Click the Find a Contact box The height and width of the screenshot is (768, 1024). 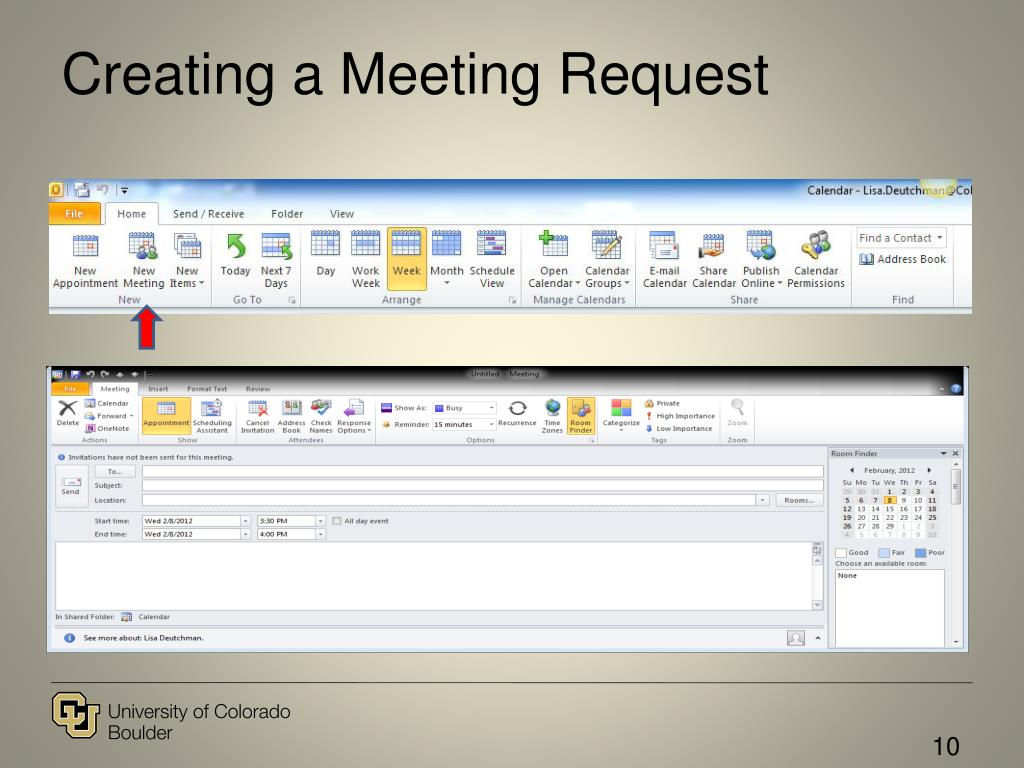pos(901,238)
